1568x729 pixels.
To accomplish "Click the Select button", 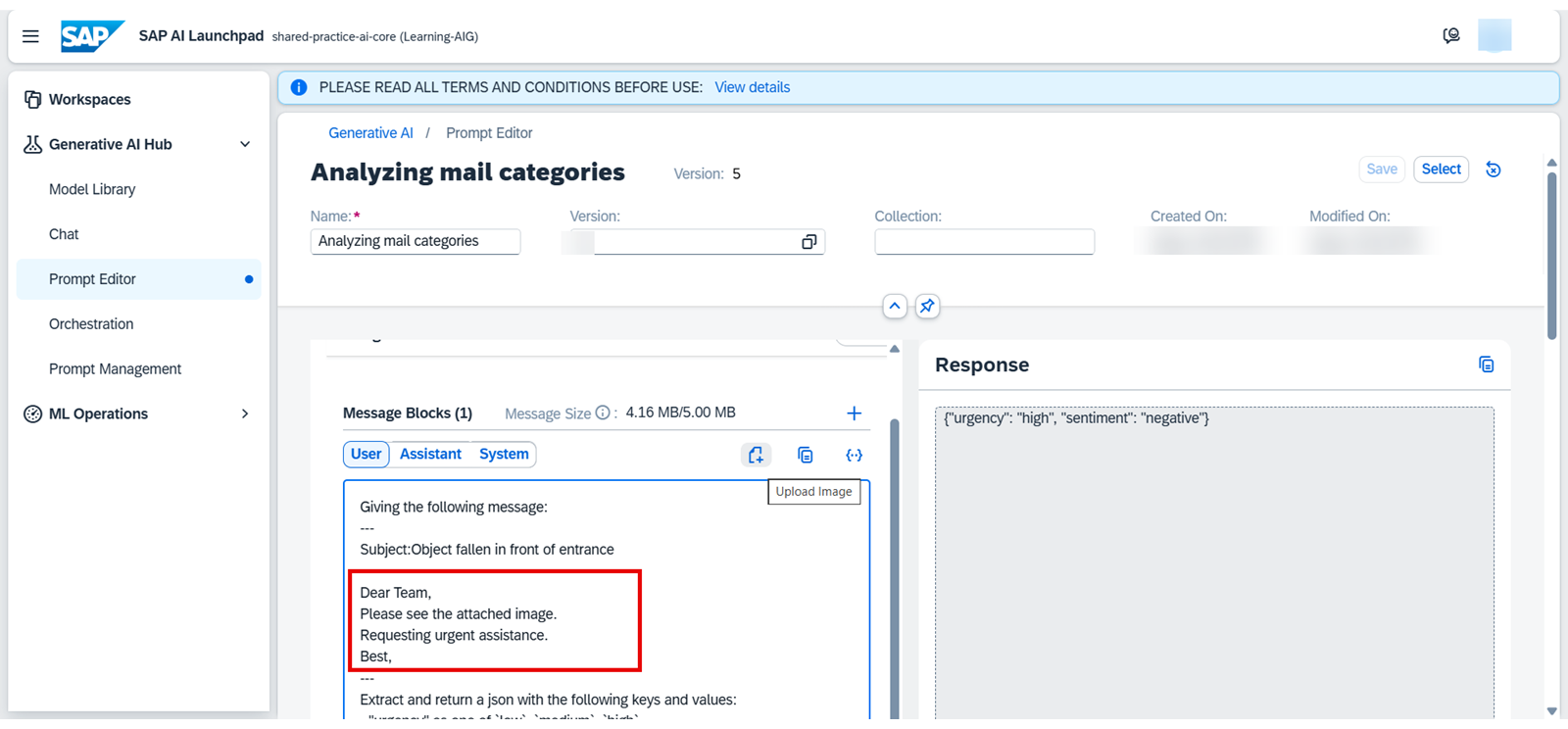I will pos(1441,170).
